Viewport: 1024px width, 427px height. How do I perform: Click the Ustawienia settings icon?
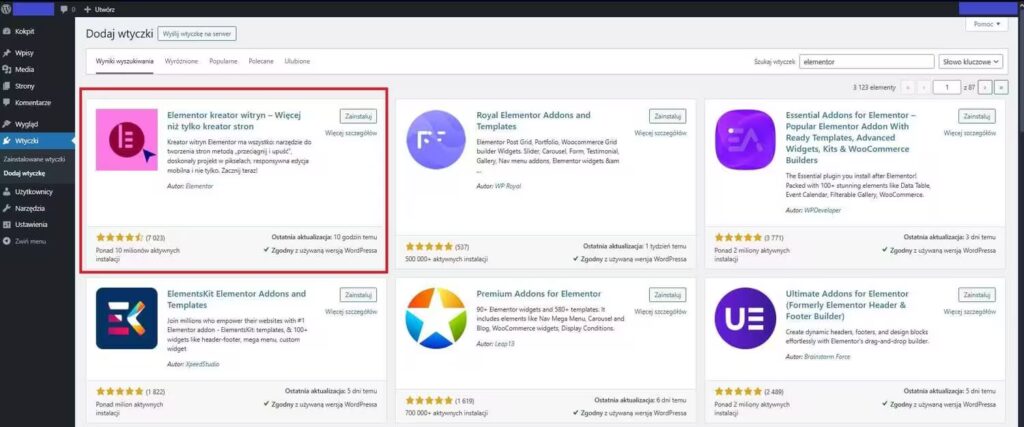point(7,225)
